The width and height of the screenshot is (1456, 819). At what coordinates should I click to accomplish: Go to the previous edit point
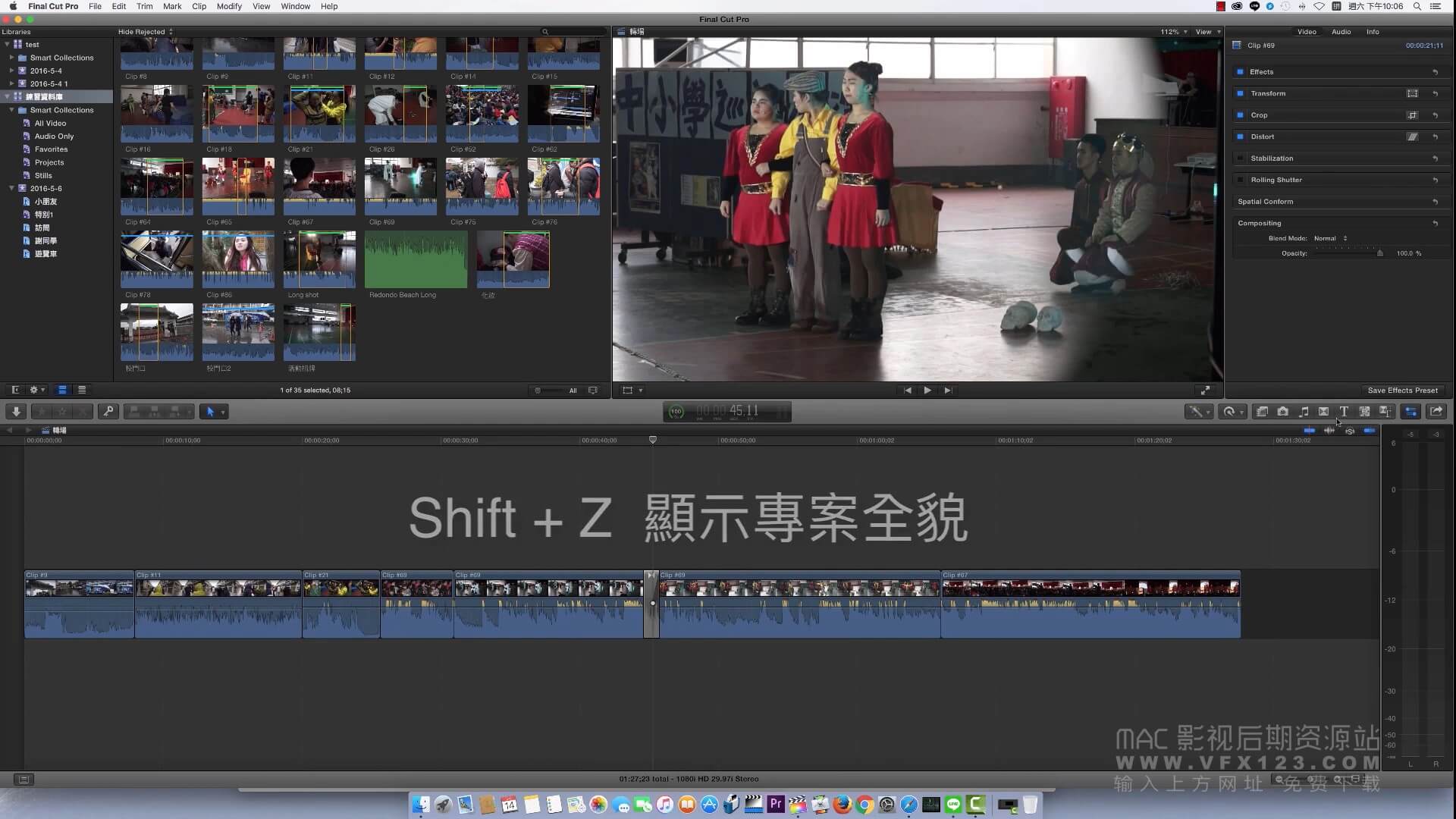click(x=907, y=391)
